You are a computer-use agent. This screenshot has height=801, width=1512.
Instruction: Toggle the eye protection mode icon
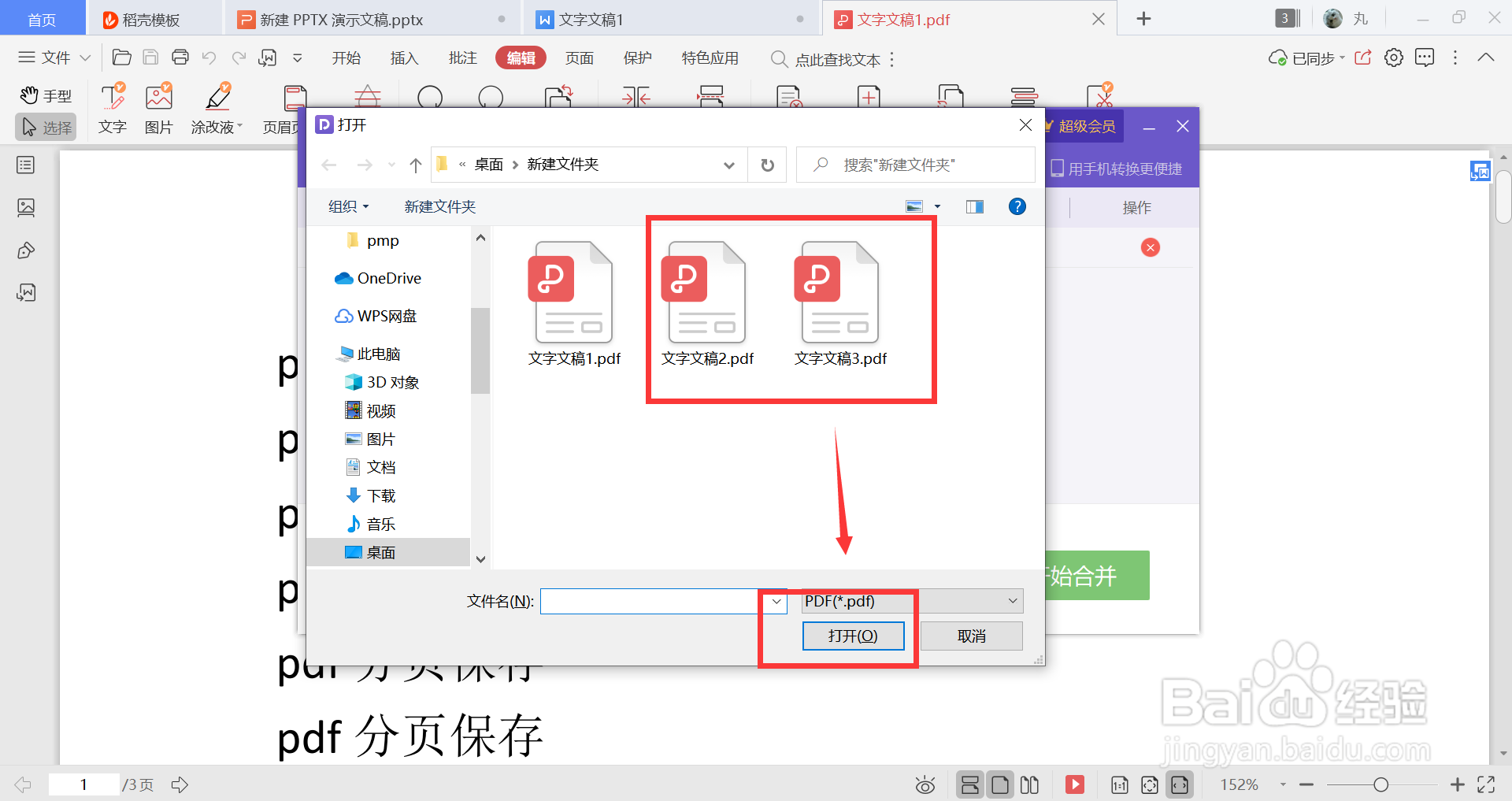point(925,784)
